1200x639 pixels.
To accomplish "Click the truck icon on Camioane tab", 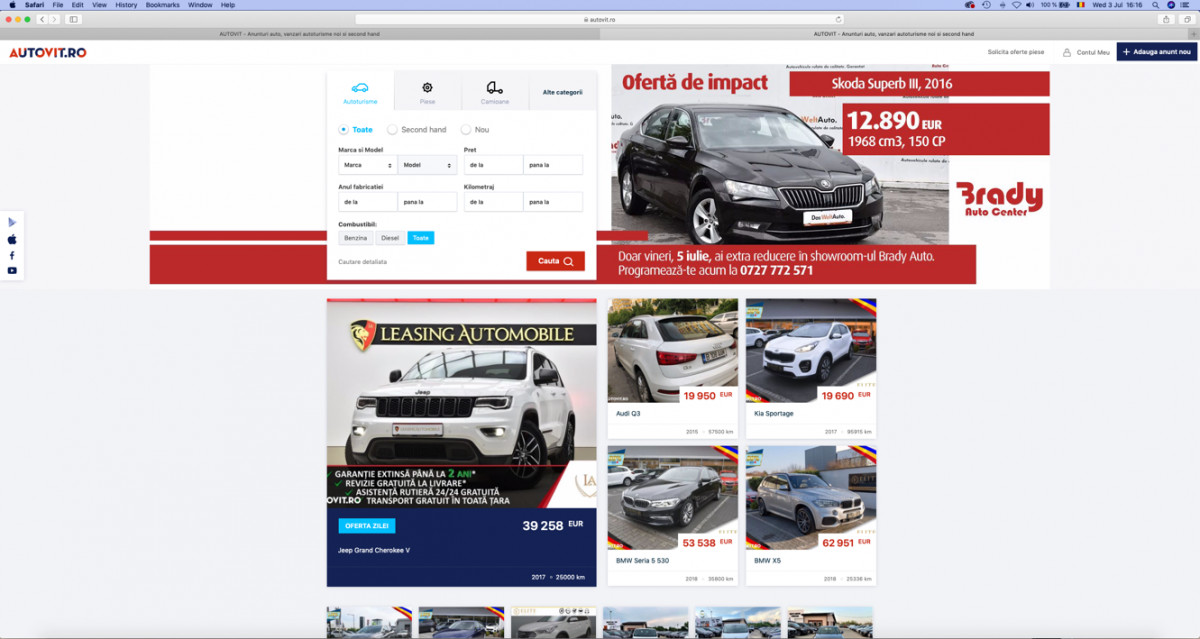I will point(495,88).
